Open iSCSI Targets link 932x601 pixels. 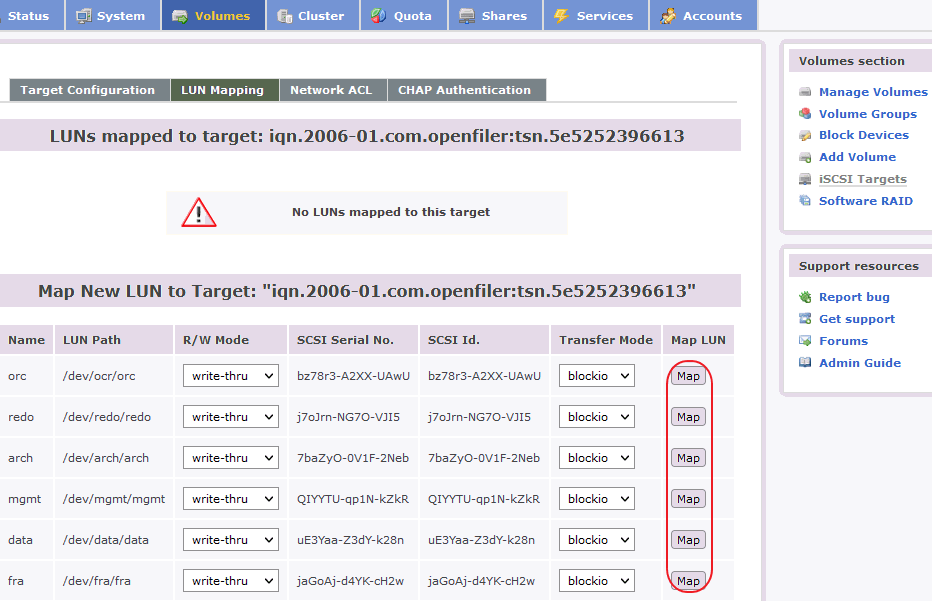[x=862, y=179]
